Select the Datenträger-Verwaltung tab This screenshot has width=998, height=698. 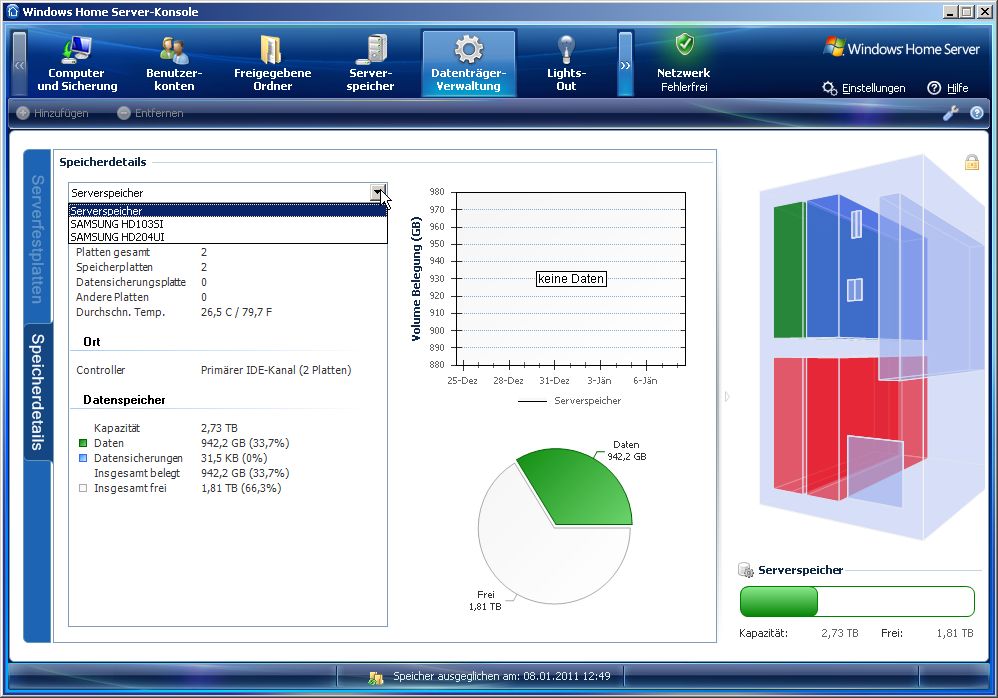tap(468, 64)
